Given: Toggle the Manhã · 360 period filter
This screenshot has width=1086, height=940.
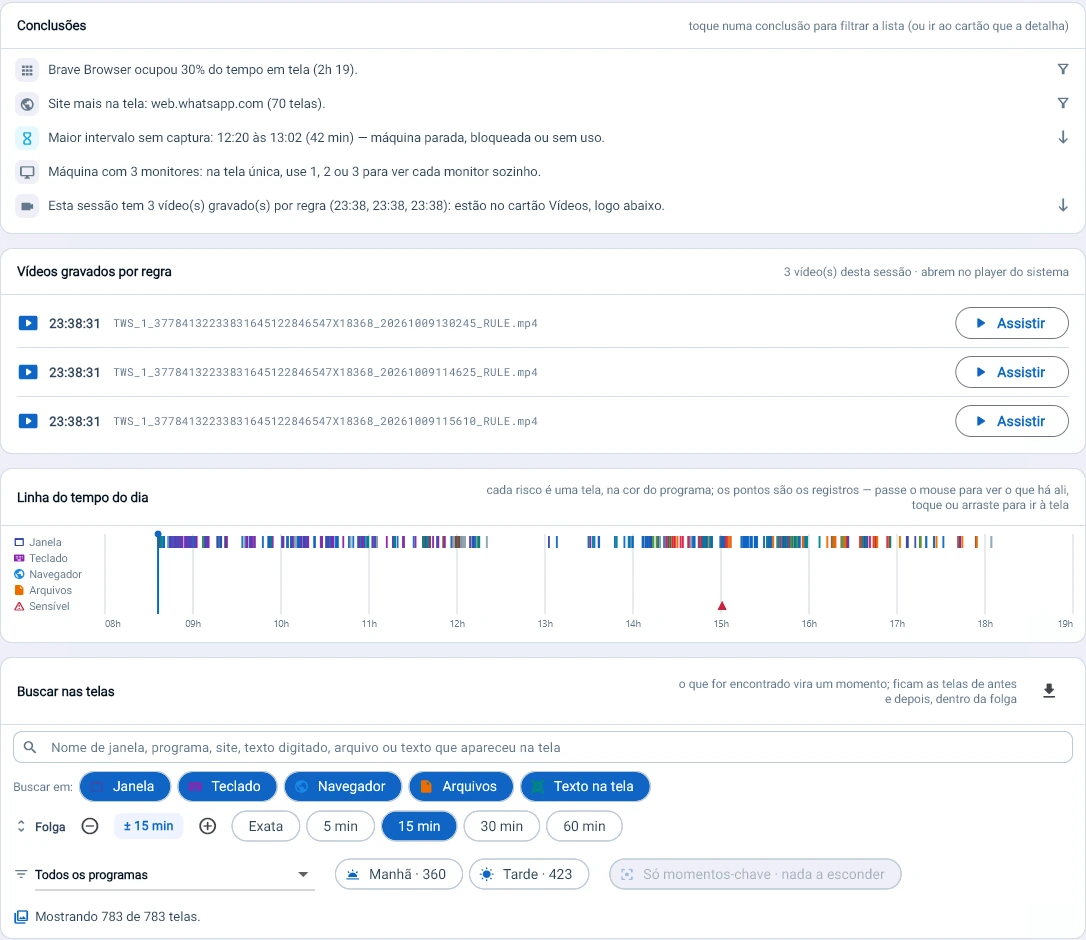Looking at the screenshot, I should [x=398, y=874].
